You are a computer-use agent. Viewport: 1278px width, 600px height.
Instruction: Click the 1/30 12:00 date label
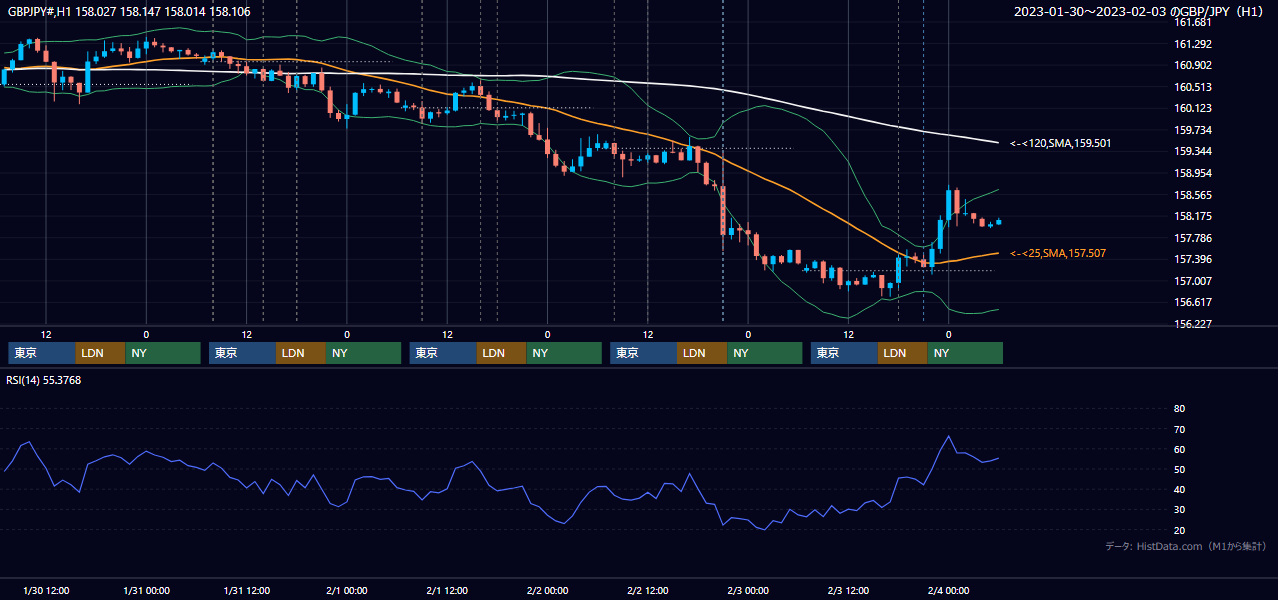click(45, 590)
